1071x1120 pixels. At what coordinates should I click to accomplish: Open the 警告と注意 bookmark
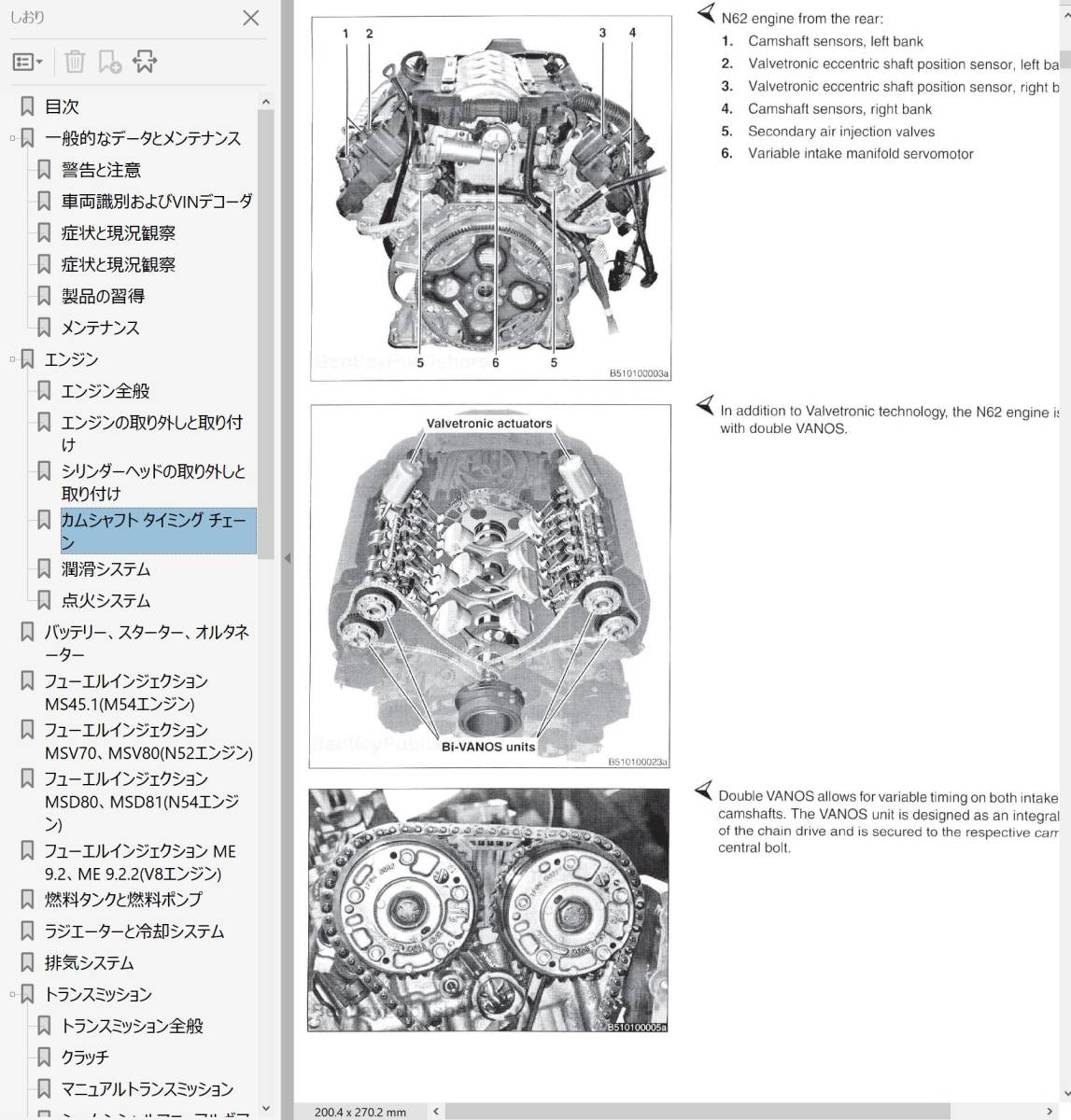click(x=101, y=170)
